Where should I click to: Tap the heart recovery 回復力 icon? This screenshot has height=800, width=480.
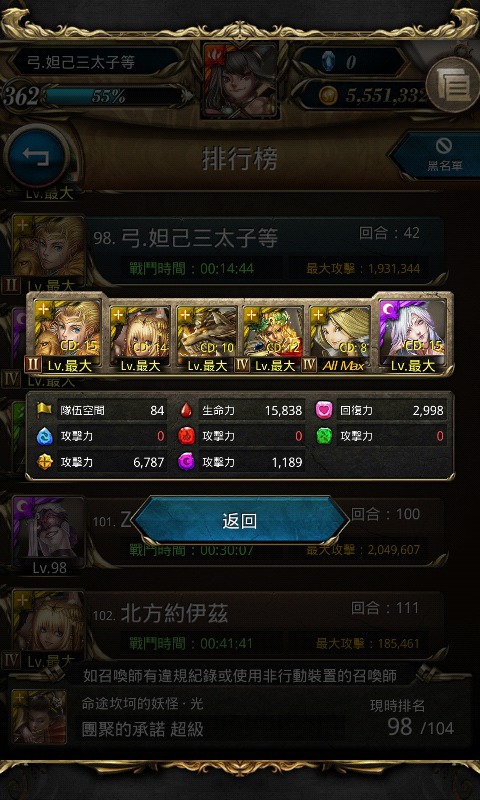324,410
